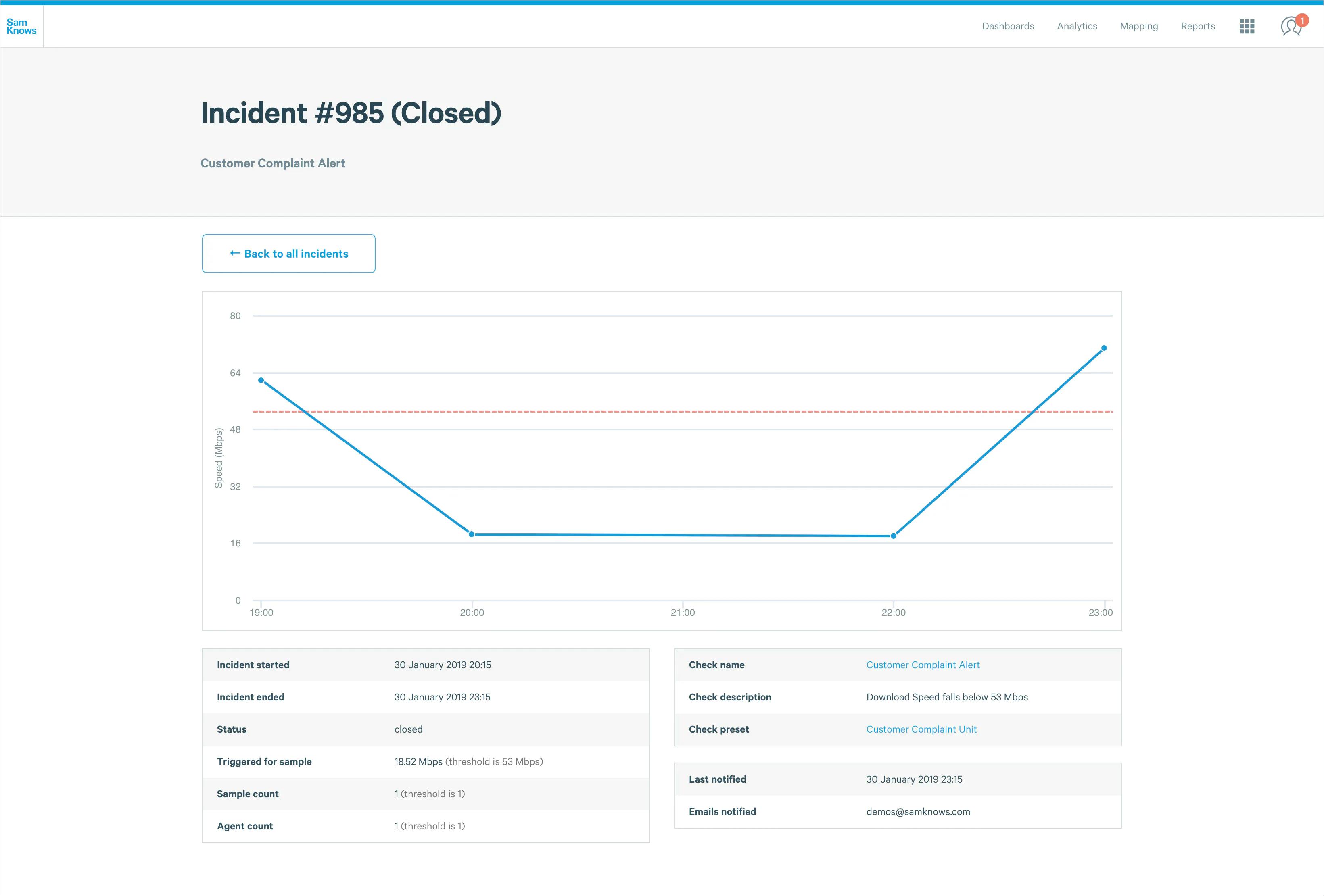Open the Dashboards menu
Image resolution: width=1324 pixels, height=896 pixels.
tap(1008, 26)
